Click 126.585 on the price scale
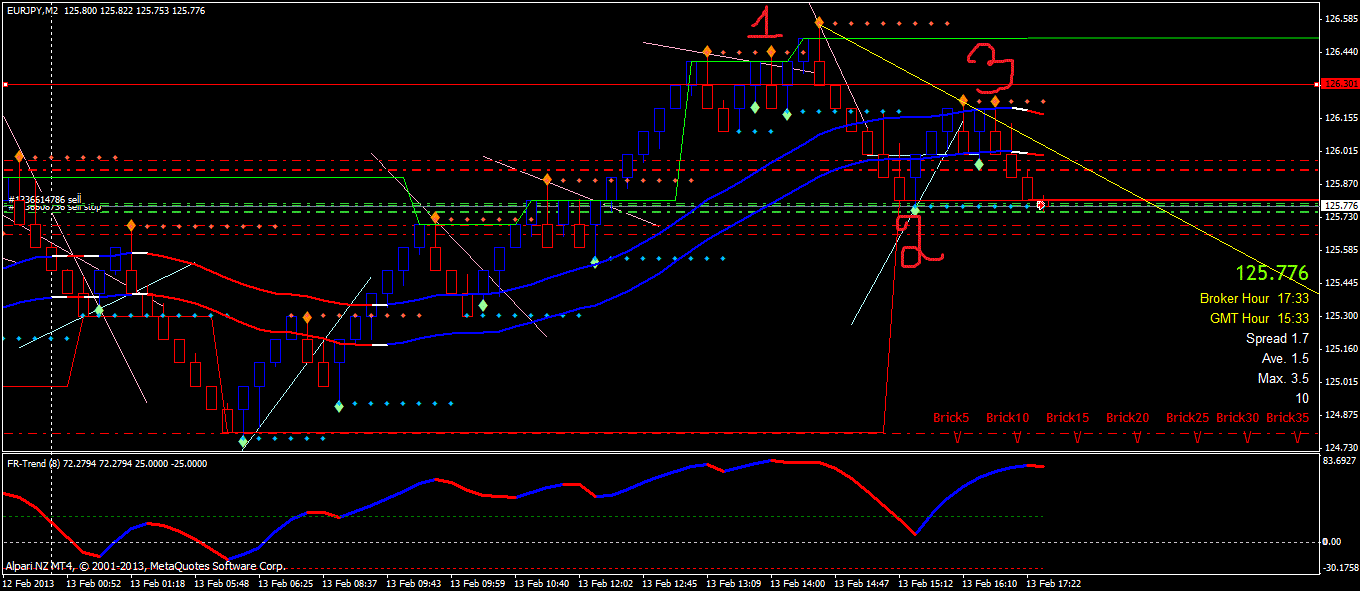Screen dimensions: 1360x591 (1340, 19)
